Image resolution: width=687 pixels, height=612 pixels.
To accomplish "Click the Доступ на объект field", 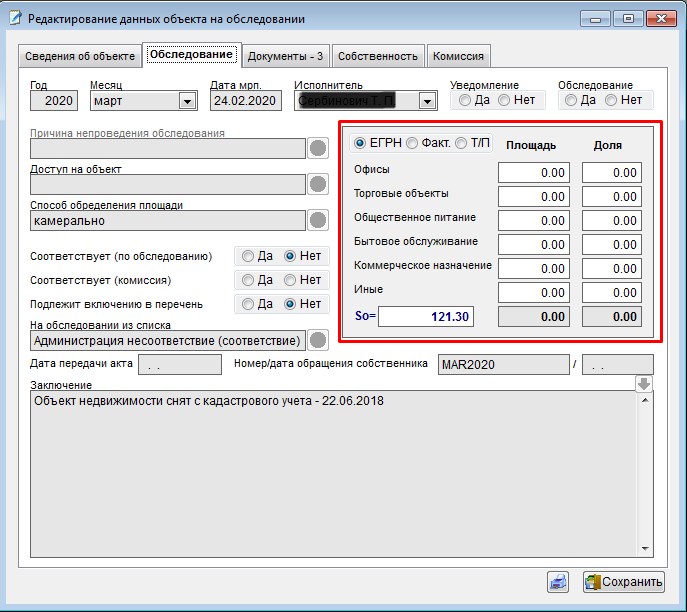I will tap(168, 184).
